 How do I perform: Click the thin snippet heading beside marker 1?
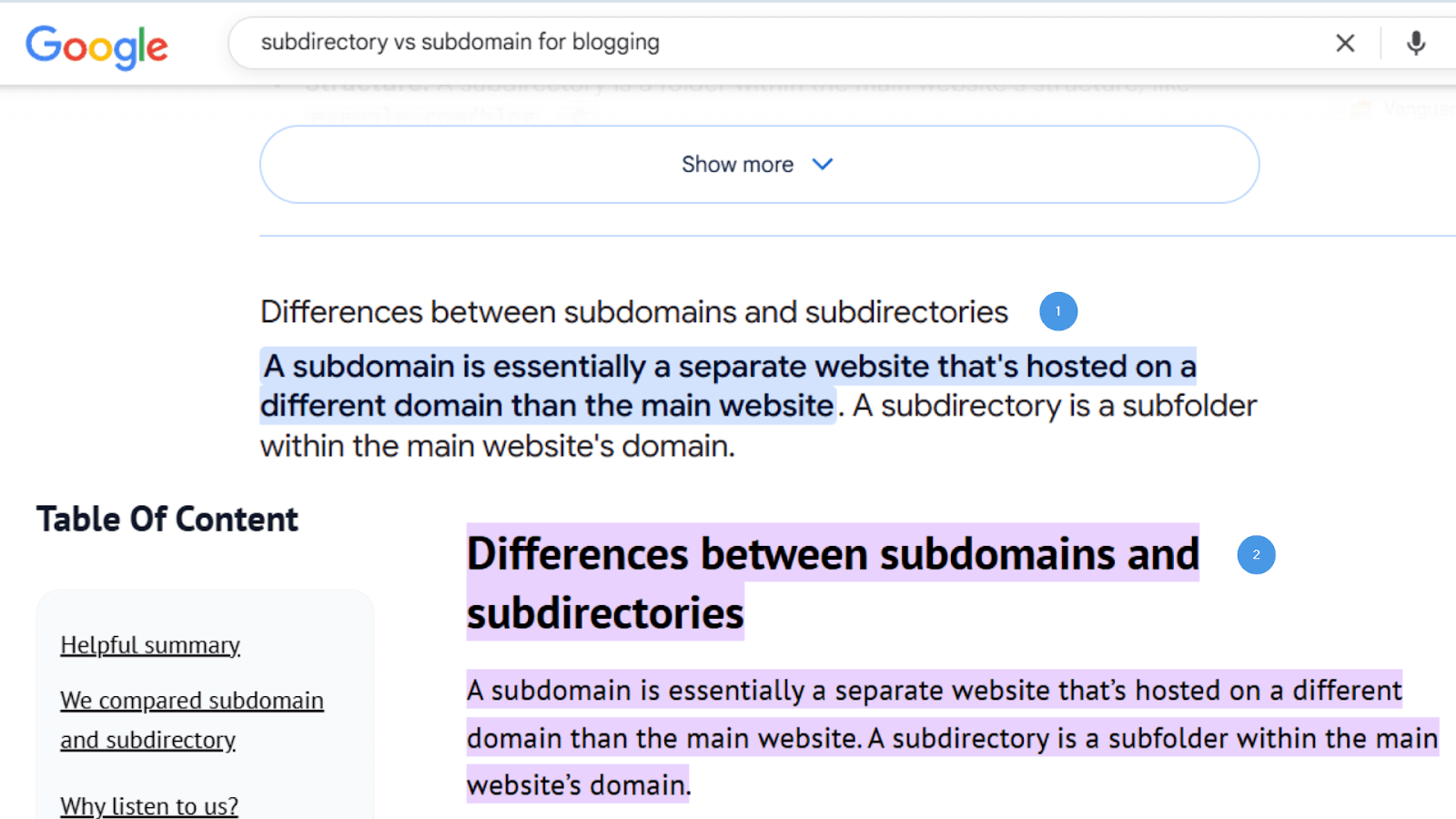[633, 312]
